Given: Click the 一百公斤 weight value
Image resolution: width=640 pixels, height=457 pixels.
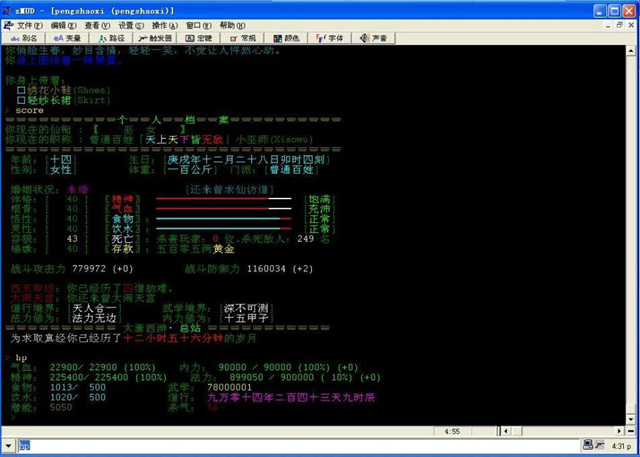Looking at the screenshot, I should [x=190, y=170].
